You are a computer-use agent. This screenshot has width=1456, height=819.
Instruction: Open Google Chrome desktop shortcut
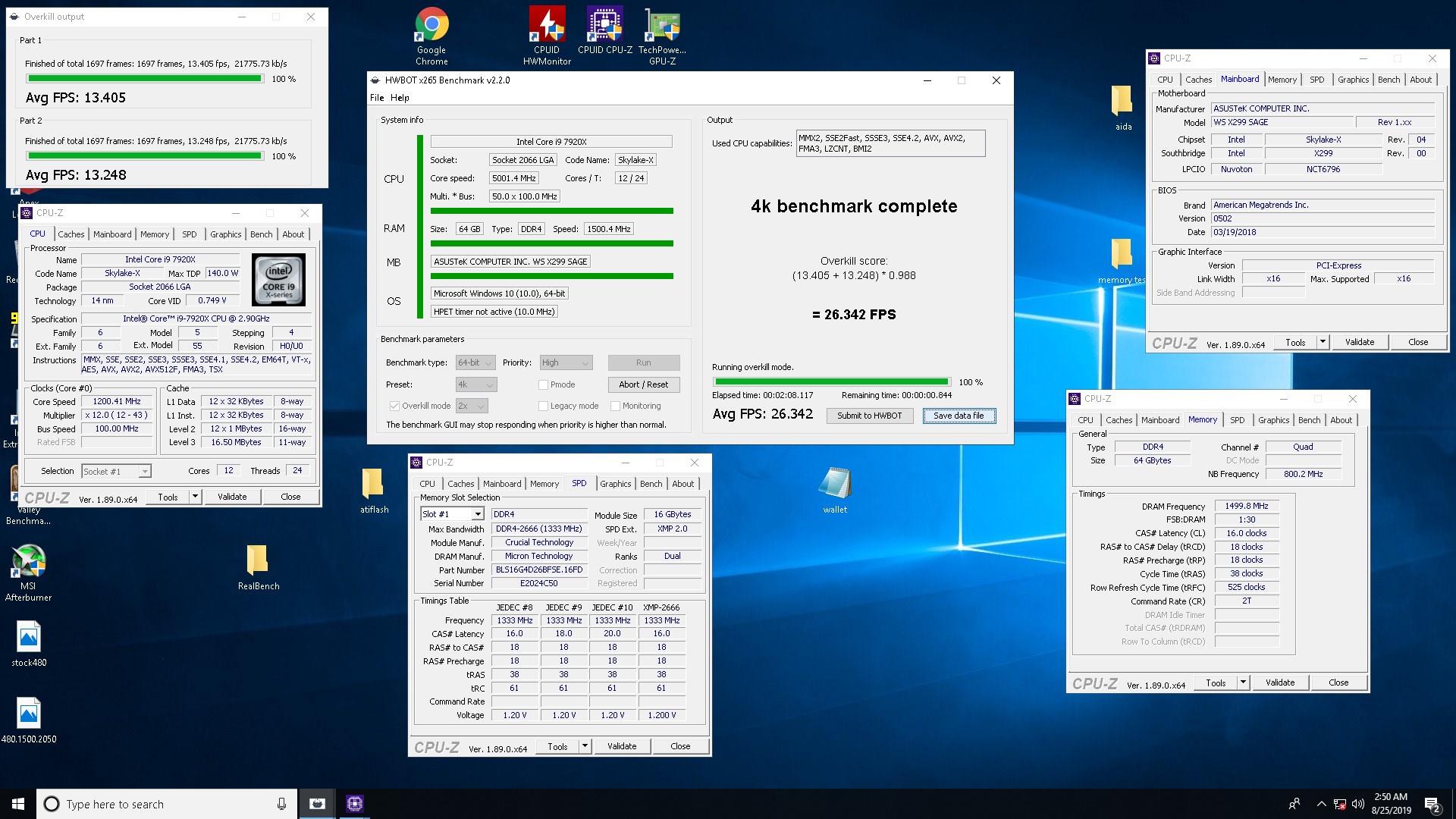coord(431,36)
